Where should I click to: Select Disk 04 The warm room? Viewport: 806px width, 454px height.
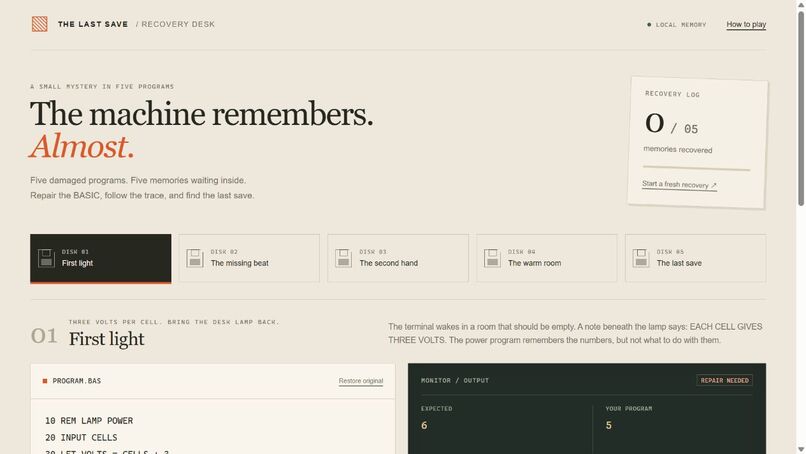[546, 258]
